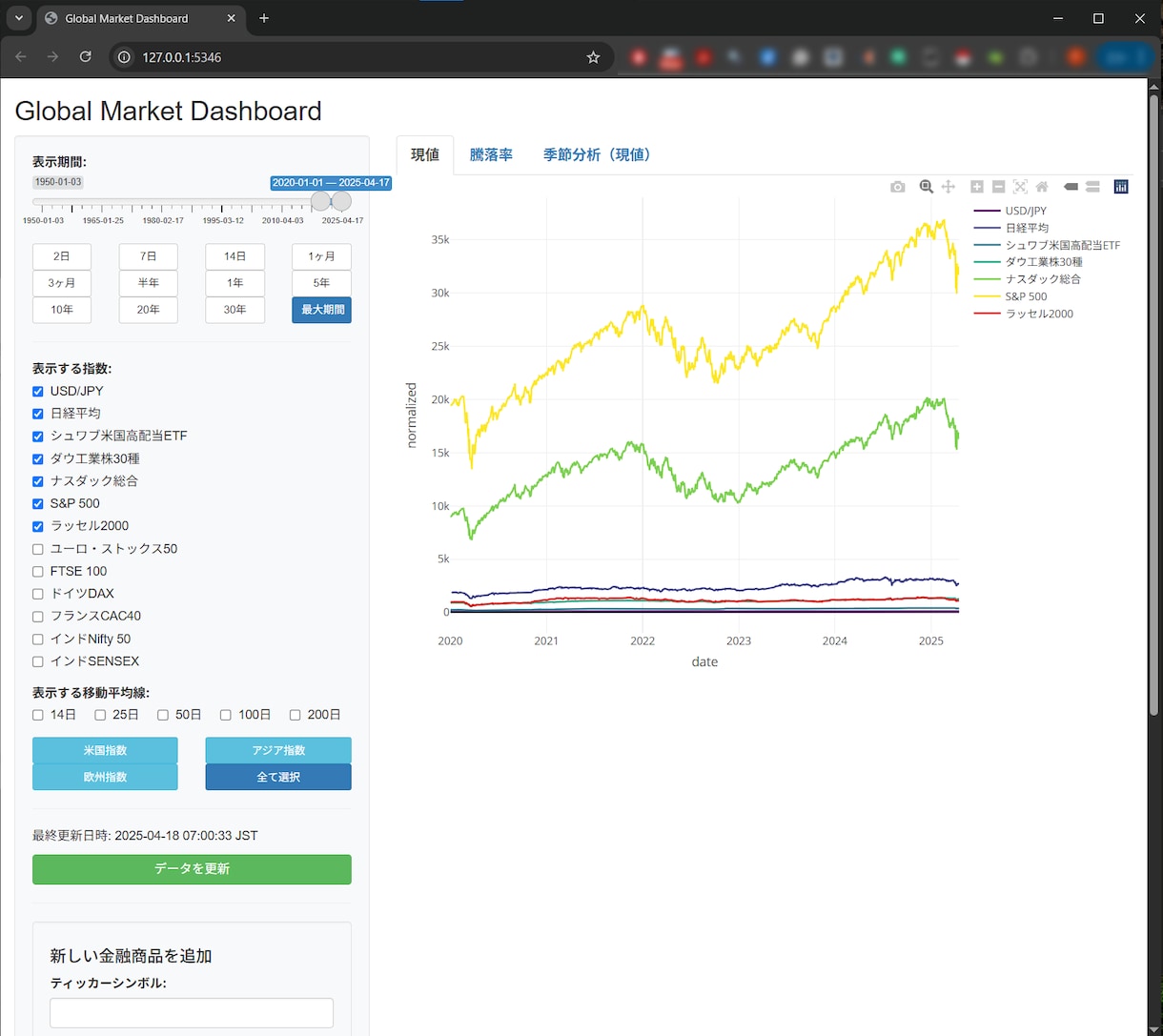Click the 最大期間 button
1163x1036 pixels.
click(x=321, y=310)
